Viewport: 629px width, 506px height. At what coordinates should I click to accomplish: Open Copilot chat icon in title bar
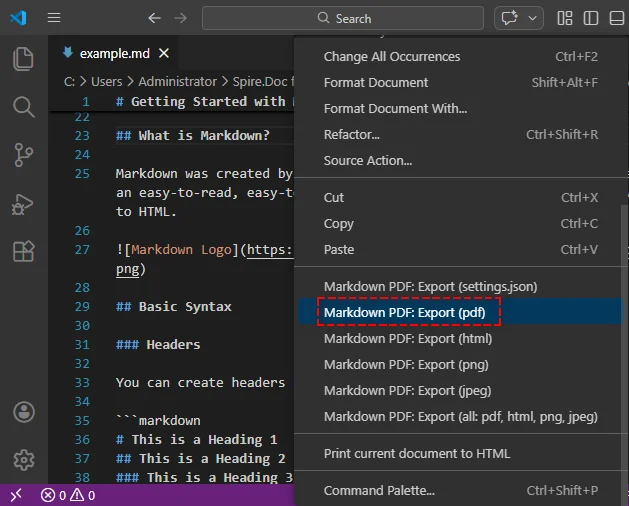509,18
